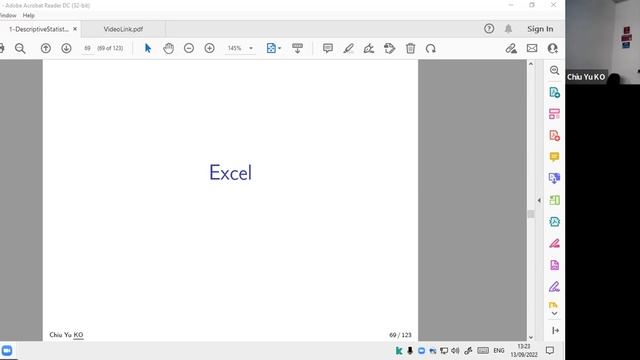The height and width of the screenshot is (360, 640).
Task: Open the Window menu
Action: [x=8, y=15]
